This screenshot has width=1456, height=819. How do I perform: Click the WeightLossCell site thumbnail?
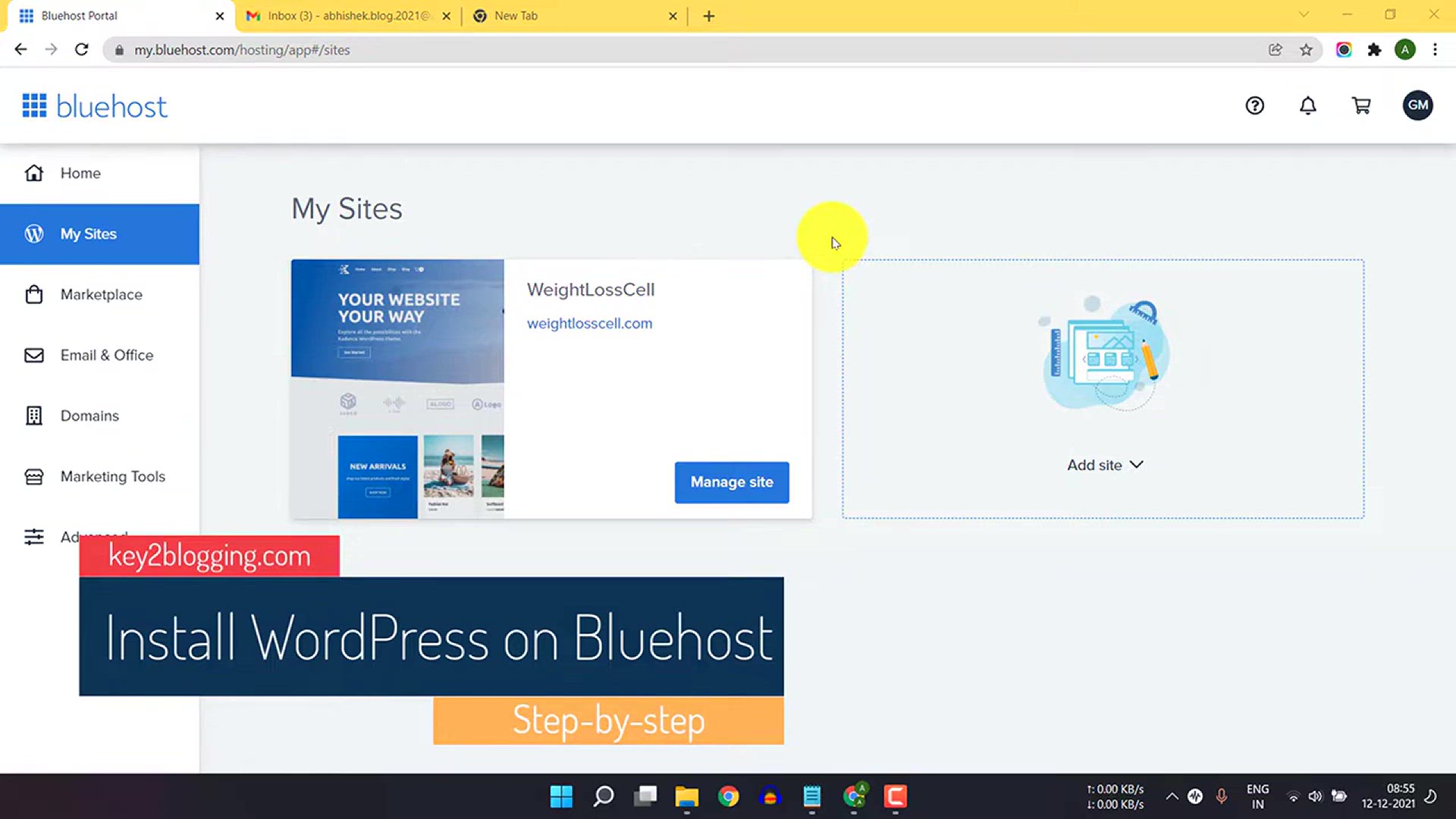(397, 389)
